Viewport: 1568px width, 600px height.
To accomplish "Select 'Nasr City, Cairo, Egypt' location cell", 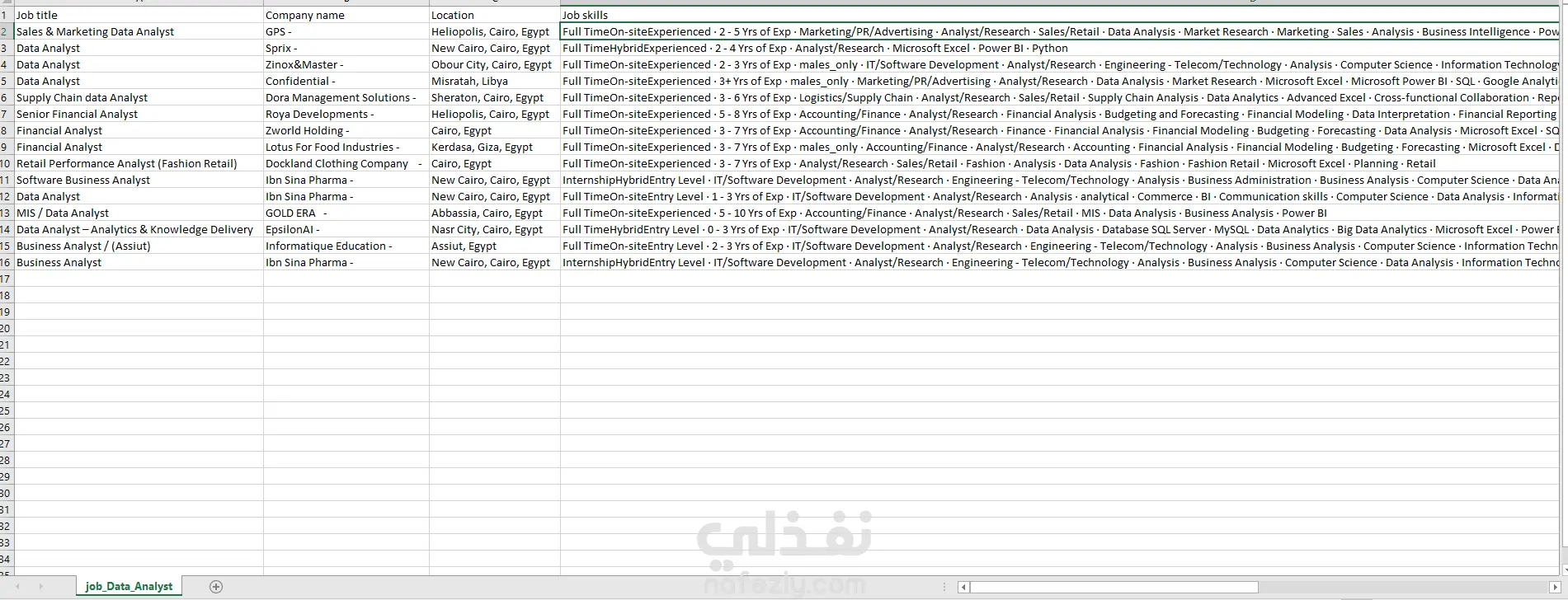I will (495, 229).
